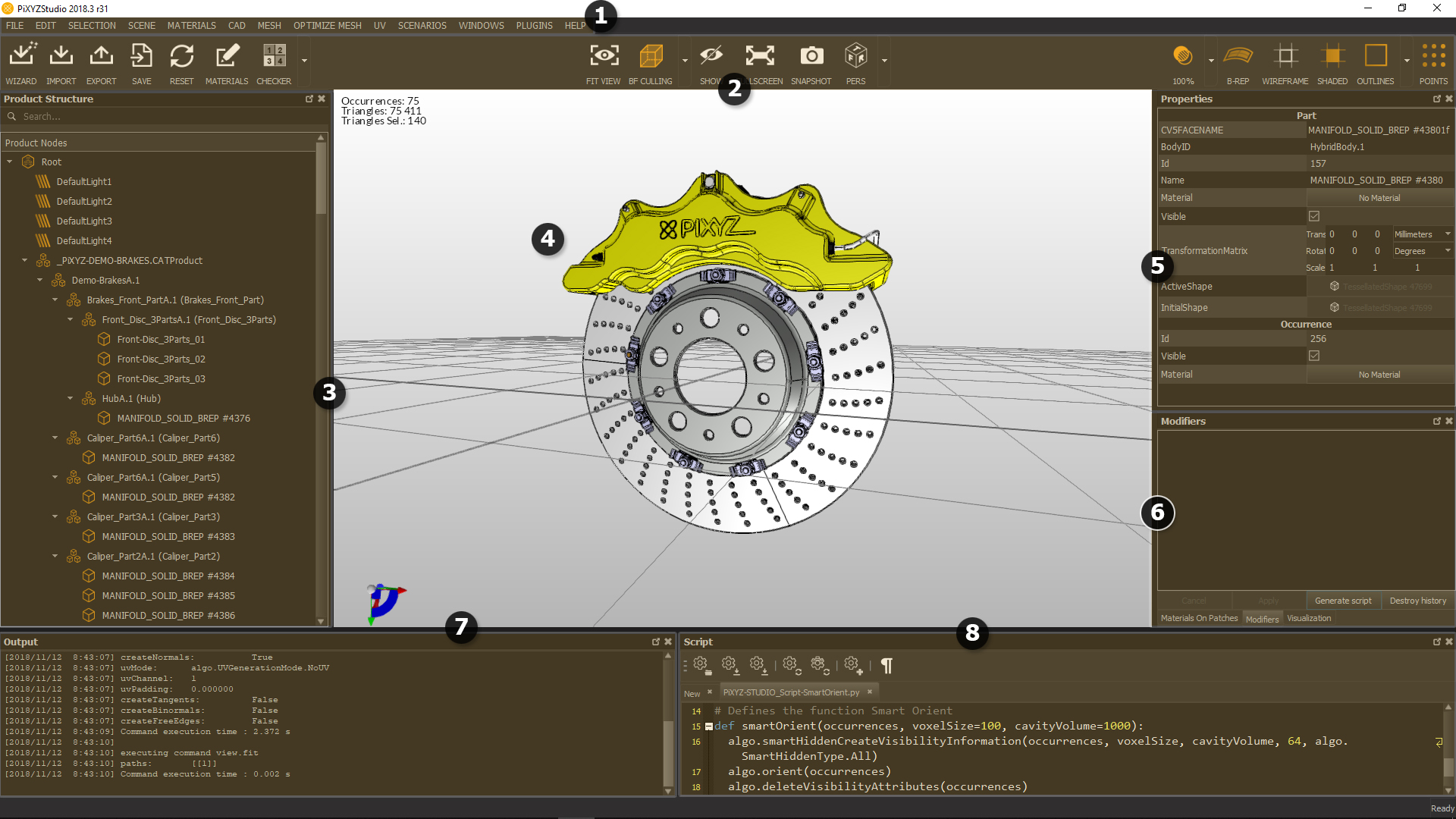Toggle BF Culling in the toolbar

click(651, 56)
